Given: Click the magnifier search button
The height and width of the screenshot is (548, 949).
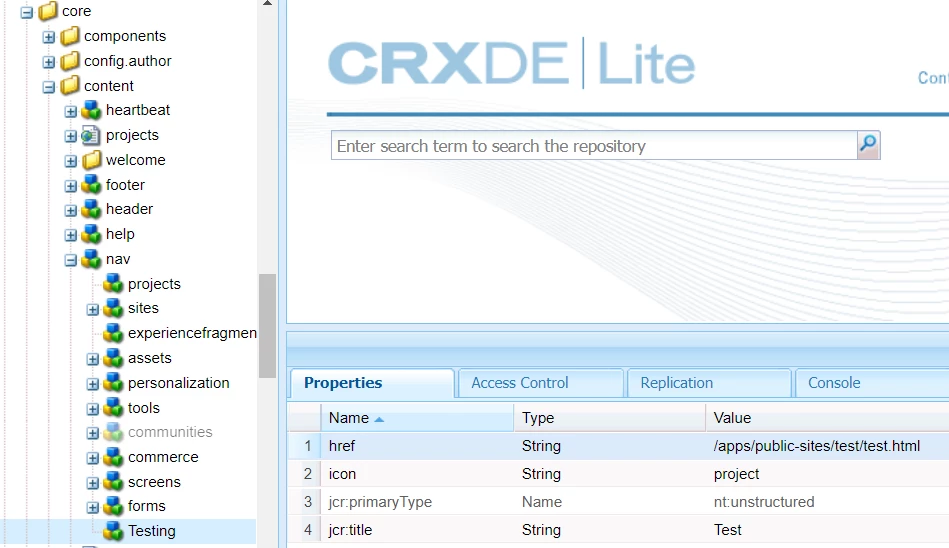Looking at the screenshot, I should [x=869, y=145].
